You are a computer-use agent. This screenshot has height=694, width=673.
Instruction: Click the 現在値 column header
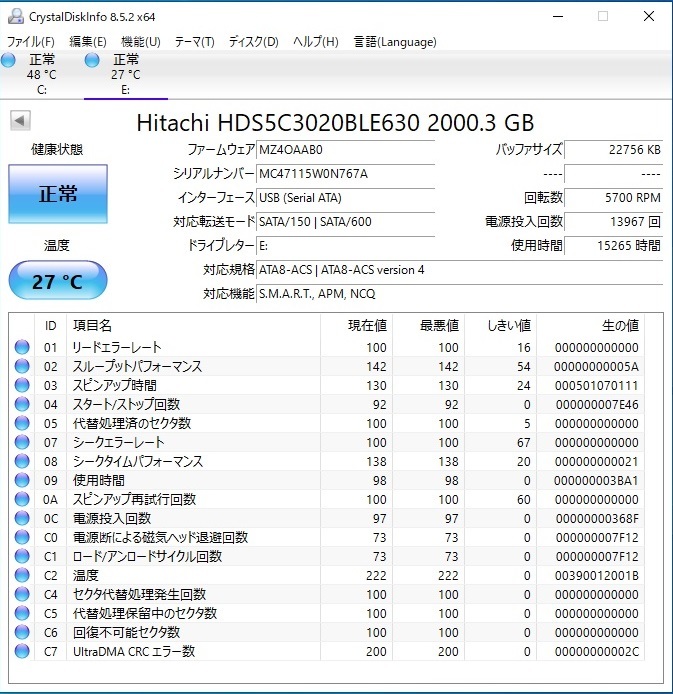pyautogui.click(x=357, y=326)
